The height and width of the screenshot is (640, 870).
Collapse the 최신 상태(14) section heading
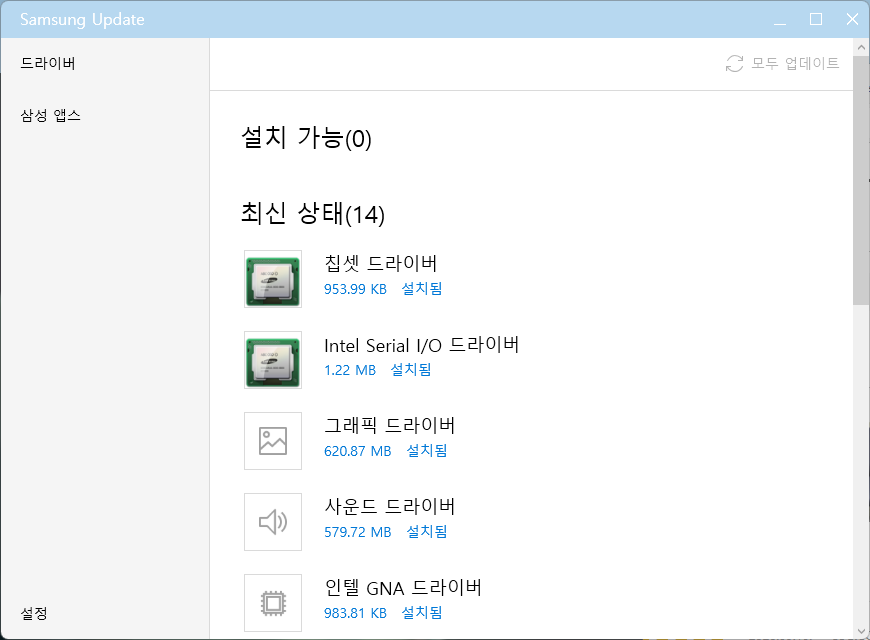312,213
